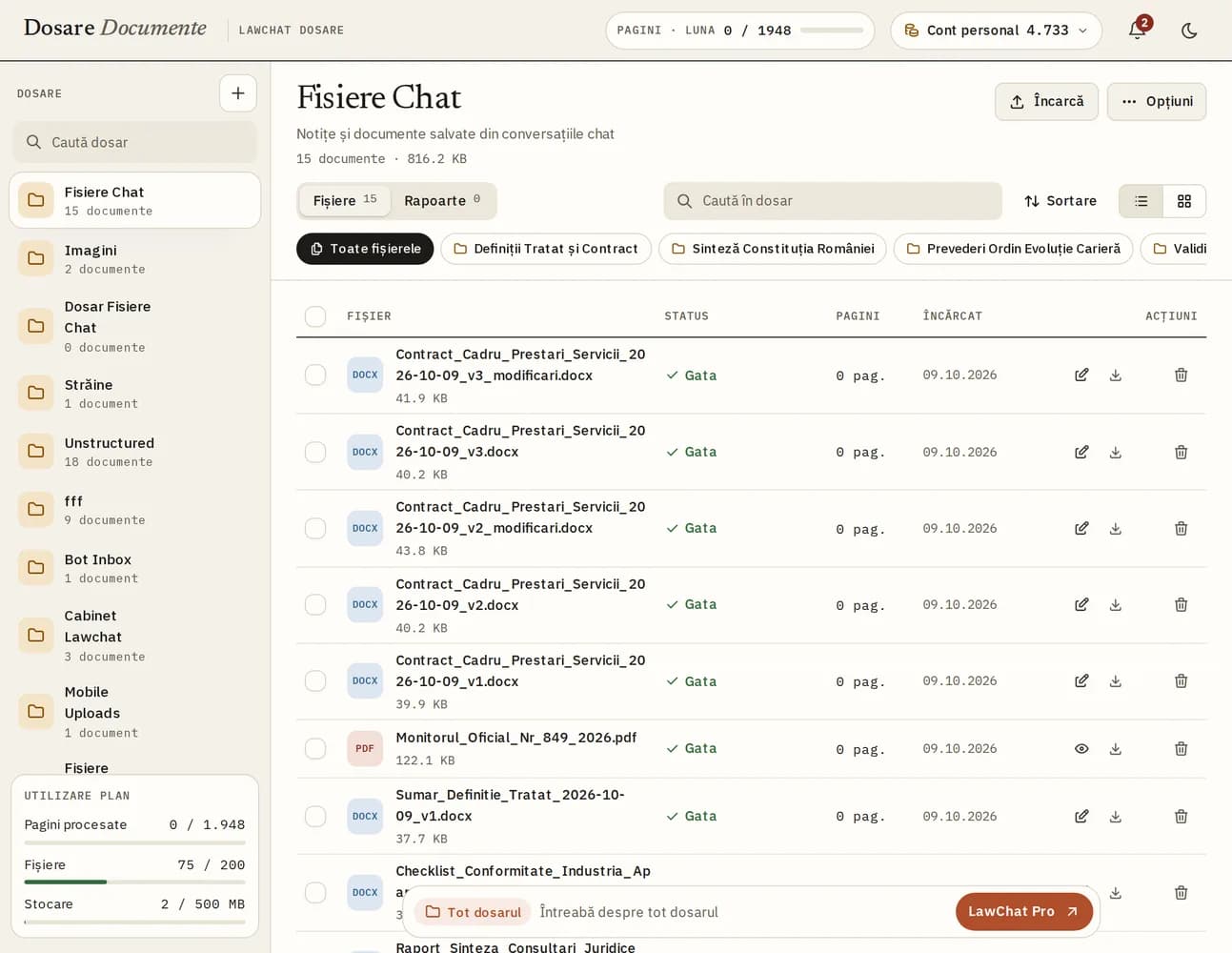The height and width of the screenshot is (953, 1232).
Task: Switch to list view layout
Action: pyautogui.click(x=1141, y=201)
